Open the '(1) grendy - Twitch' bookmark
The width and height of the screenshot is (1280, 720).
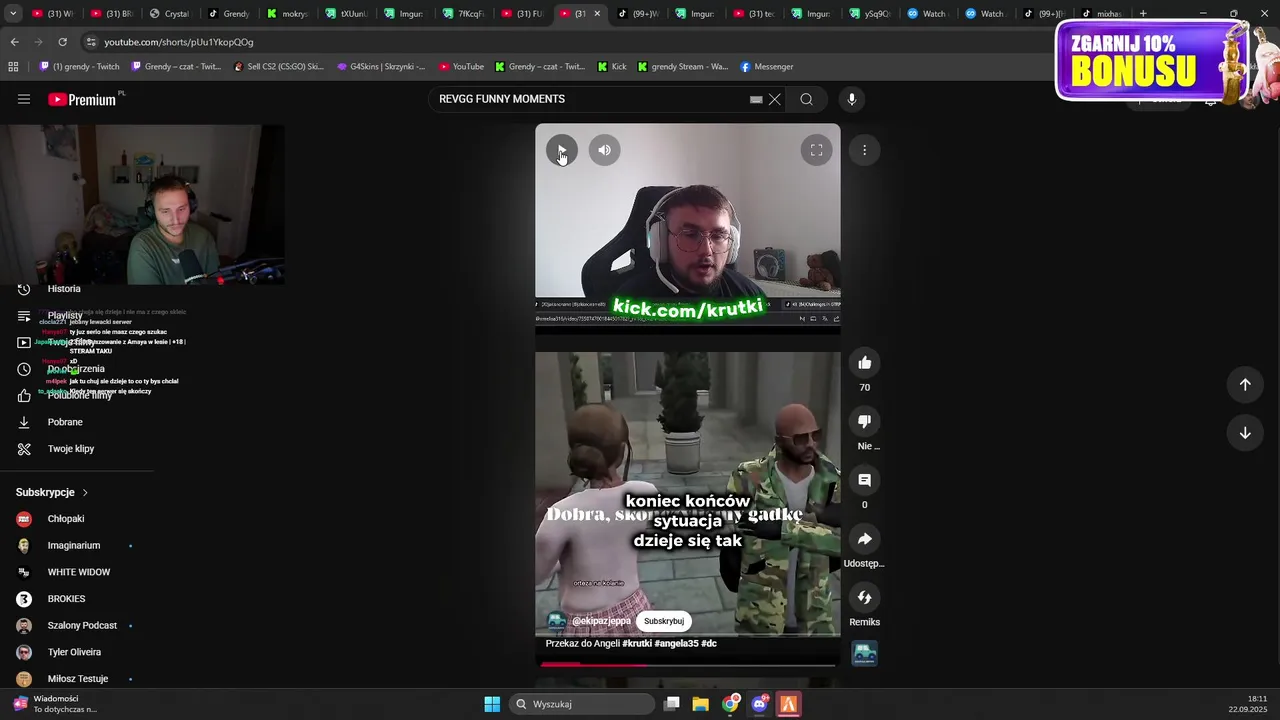coord(79,67)
